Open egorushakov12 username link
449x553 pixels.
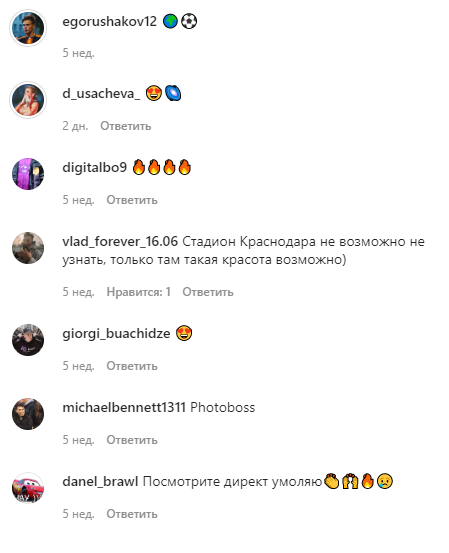click(109, 22)
